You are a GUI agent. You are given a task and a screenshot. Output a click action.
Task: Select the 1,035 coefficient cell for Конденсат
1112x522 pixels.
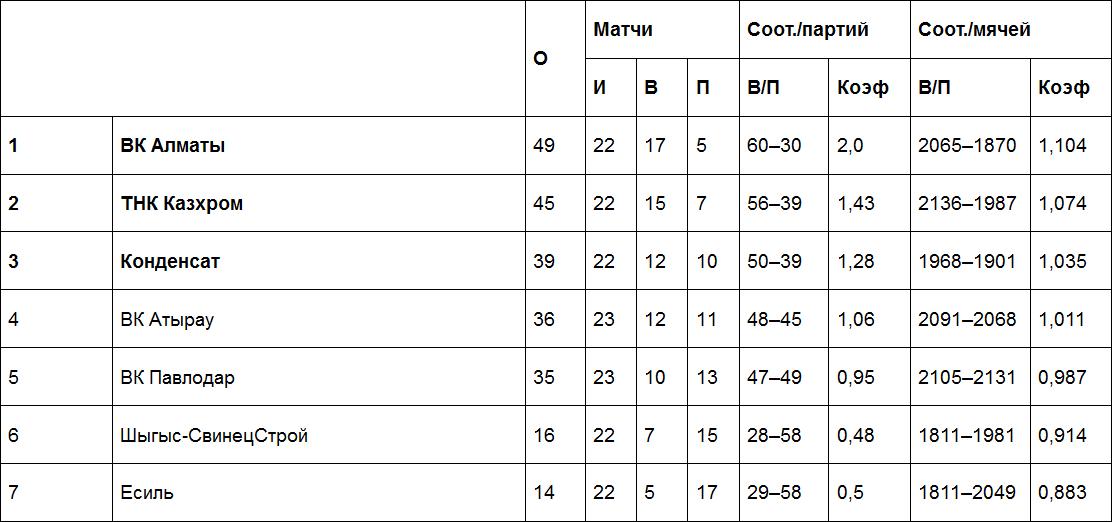(x=1062, y=261)
